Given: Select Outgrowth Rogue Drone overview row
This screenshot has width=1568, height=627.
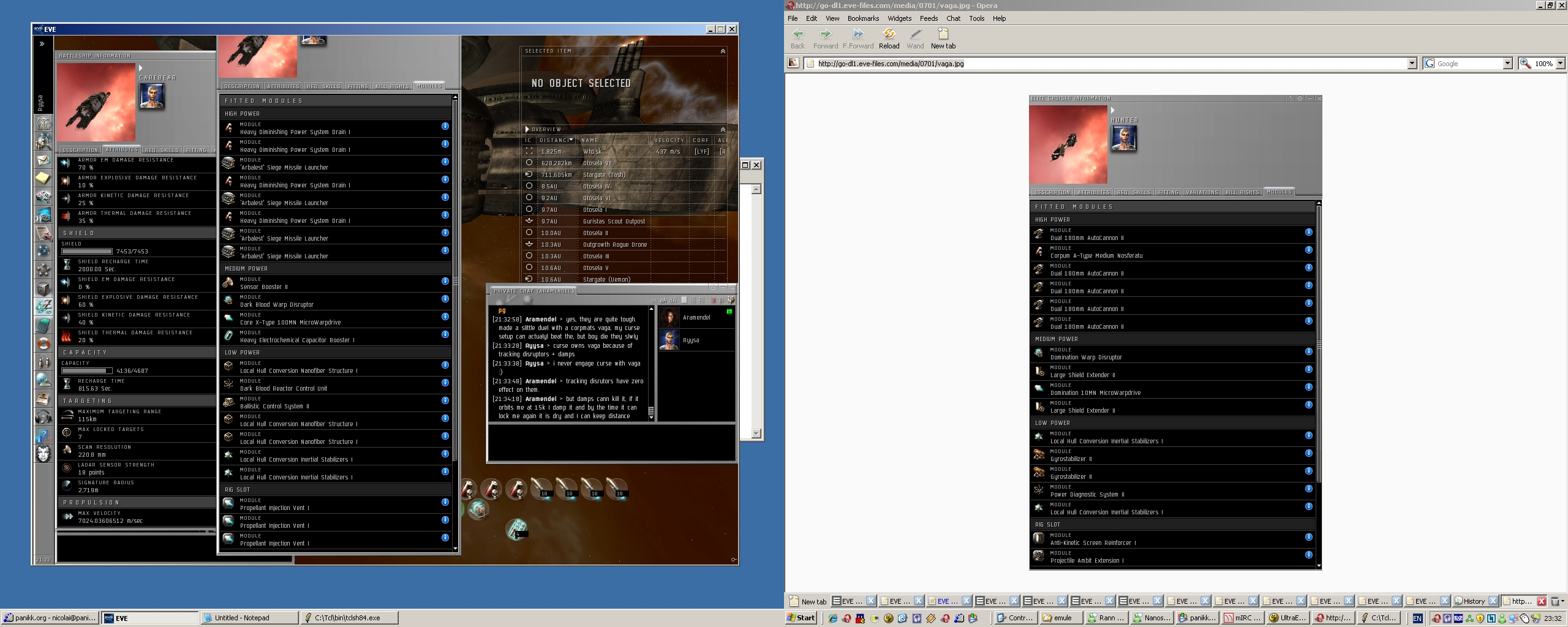Looking at the screenshot, I should pos(625,244).
